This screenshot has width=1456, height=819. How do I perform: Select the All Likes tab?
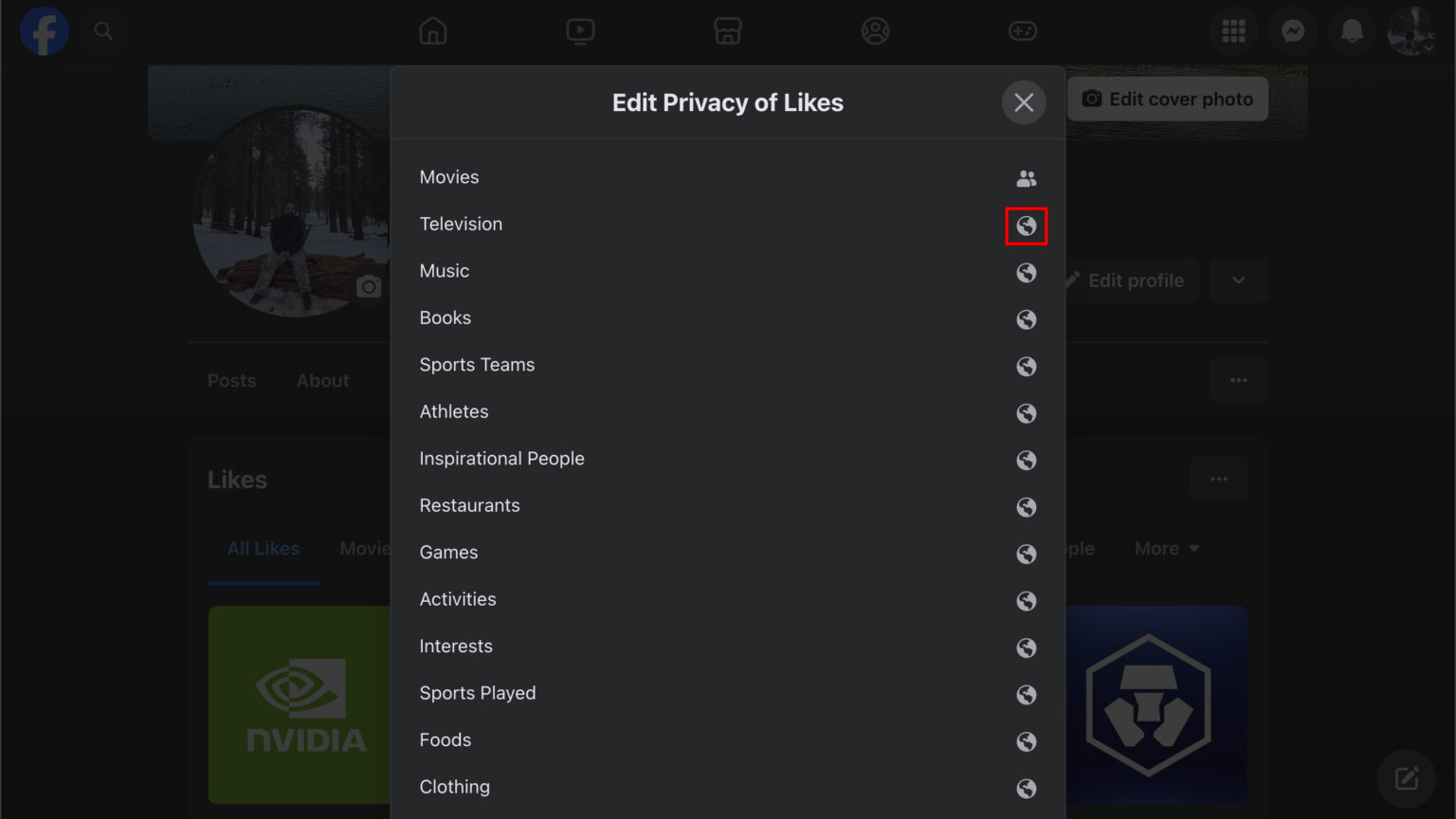point(263,548)
